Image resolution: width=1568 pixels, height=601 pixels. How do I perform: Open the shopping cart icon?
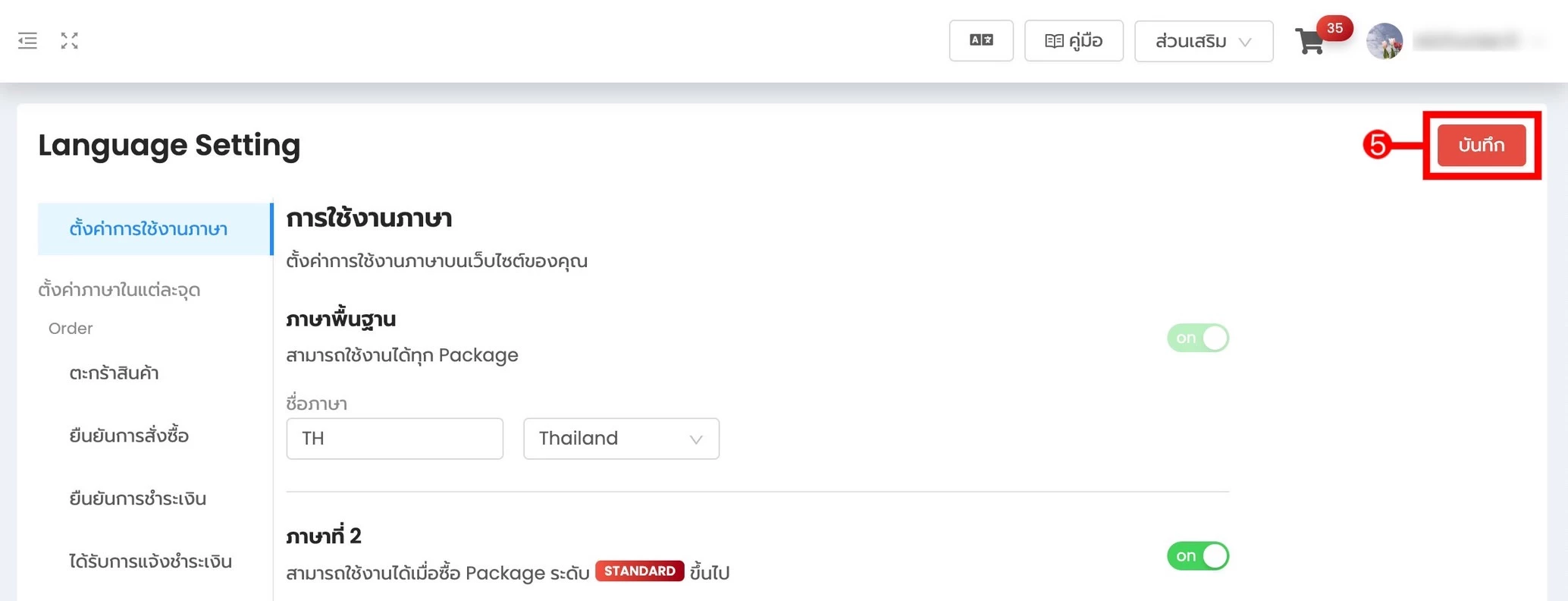click(1309, 42)
